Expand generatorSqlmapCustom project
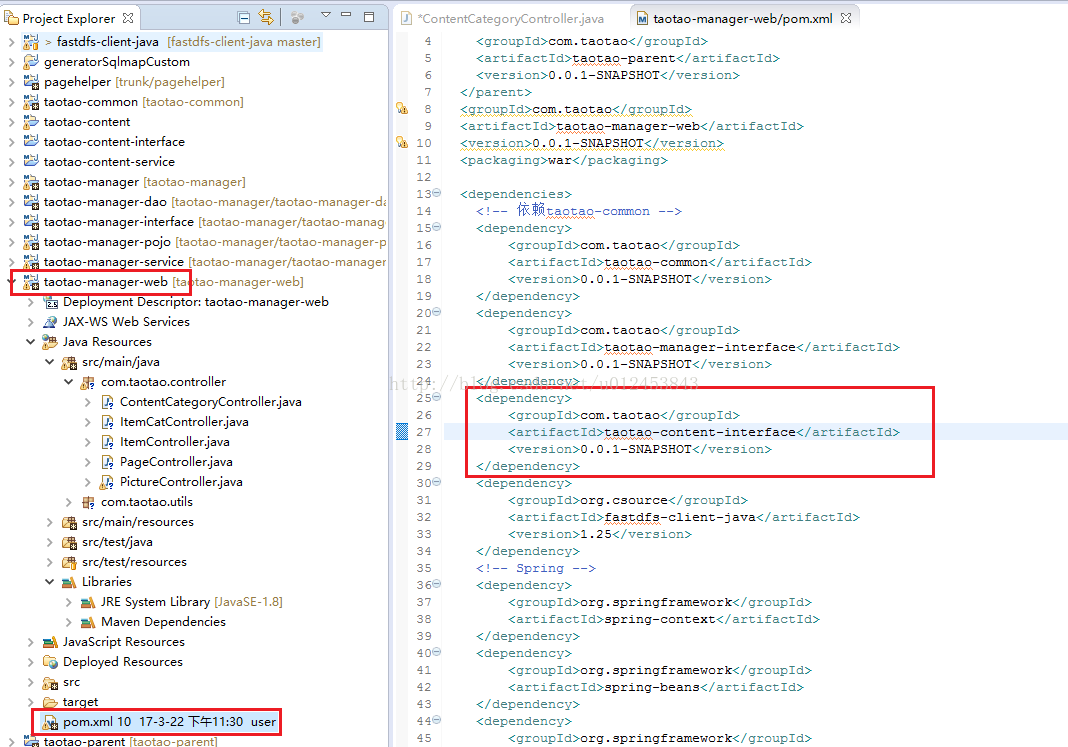Image resolution: width=1068 pixels, height=747 pixels. point(11,62)
